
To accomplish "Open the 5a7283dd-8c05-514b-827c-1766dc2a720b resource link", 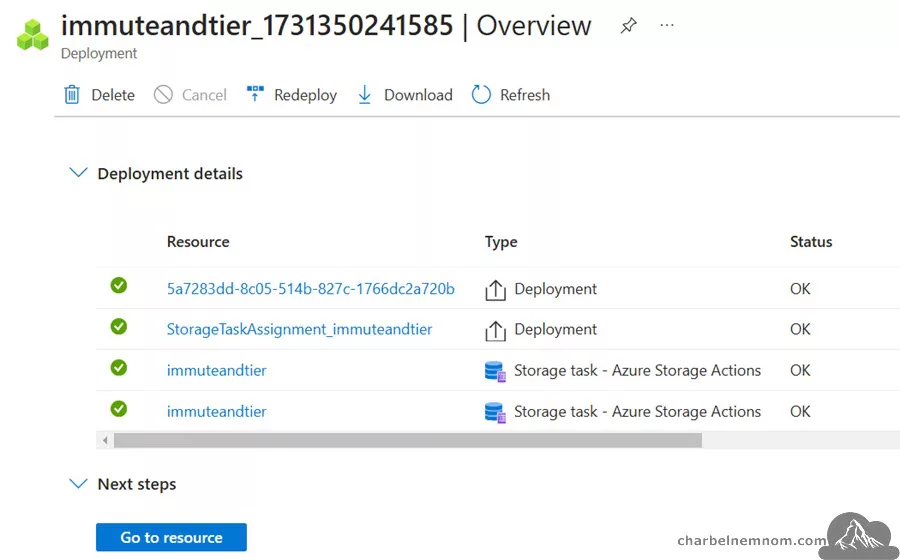I will (311, 289).
